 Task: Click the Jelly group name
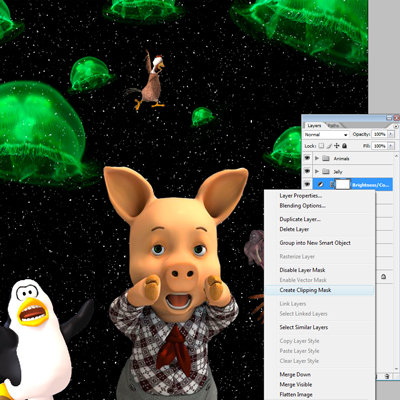(338, 172)
